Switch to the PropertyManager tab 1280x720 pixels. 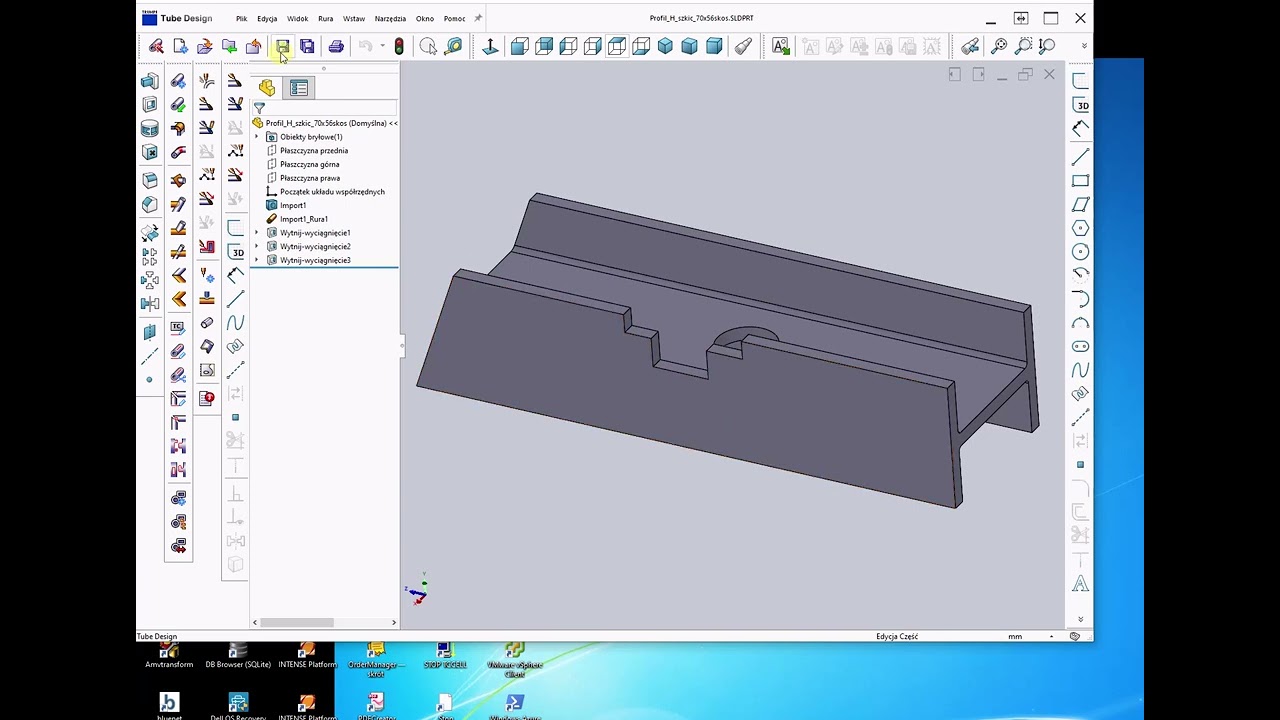click(299, 88)
